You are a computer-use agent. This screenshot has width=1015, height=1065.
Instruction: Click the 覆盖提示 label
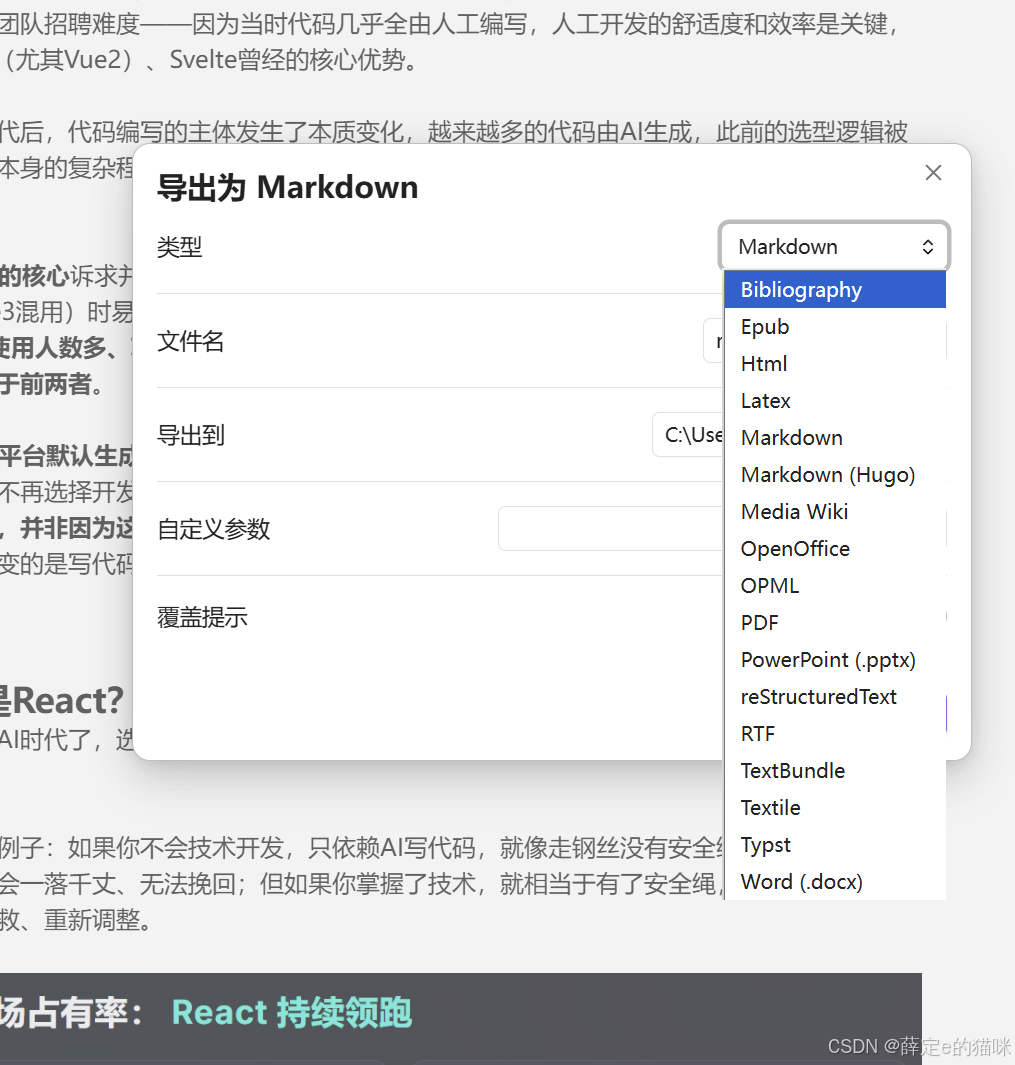click(x=202, y=617)
